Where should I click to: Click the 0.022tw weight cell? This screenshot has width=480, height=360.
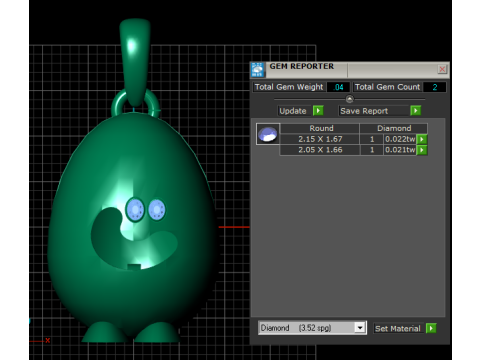(400, 139)
